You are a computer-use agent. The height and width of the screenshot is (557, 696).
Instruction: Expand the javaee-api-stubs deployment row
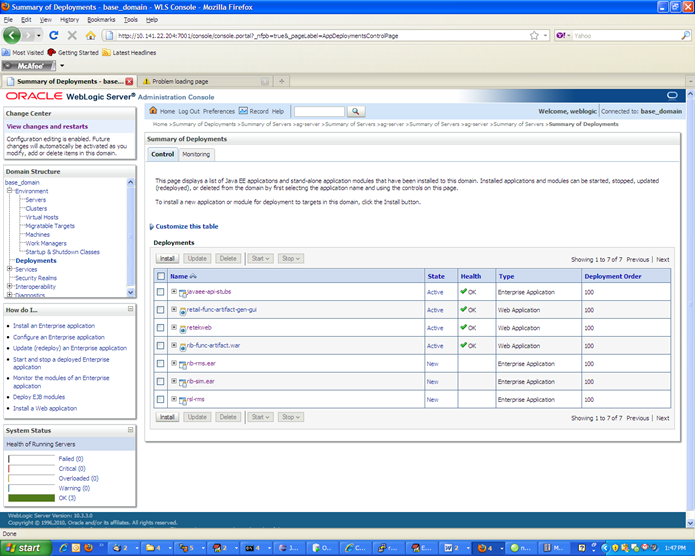point(174,292)
